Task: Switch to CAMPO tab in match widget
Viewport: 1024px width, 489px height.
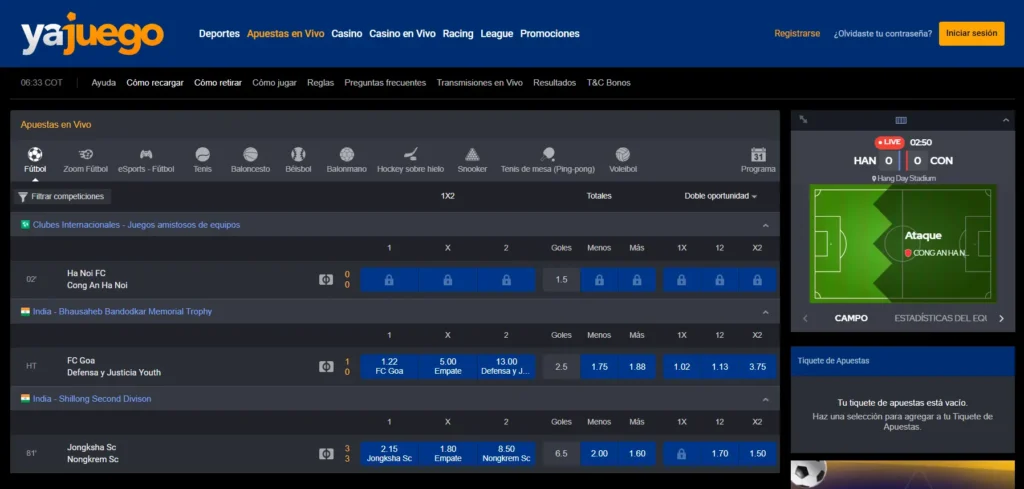Action: pyautogui.click(x=851, y=319)
